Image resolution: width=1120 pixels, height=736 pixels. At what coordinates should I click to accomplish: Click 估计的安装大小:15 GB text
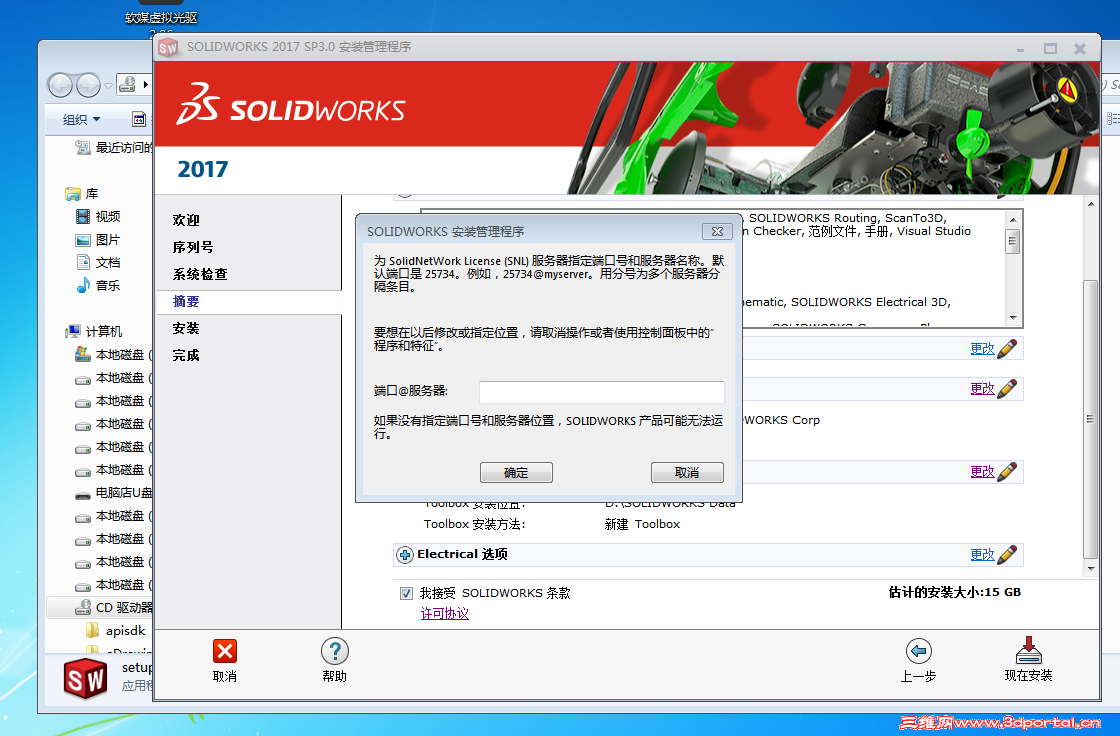[x=954, y=592]
